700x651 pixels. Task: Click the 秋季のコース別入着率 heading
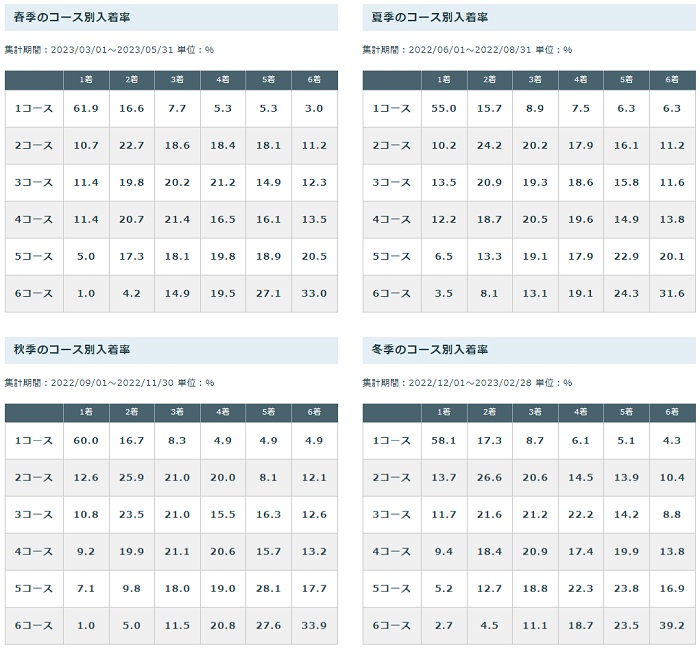(75, 351)
